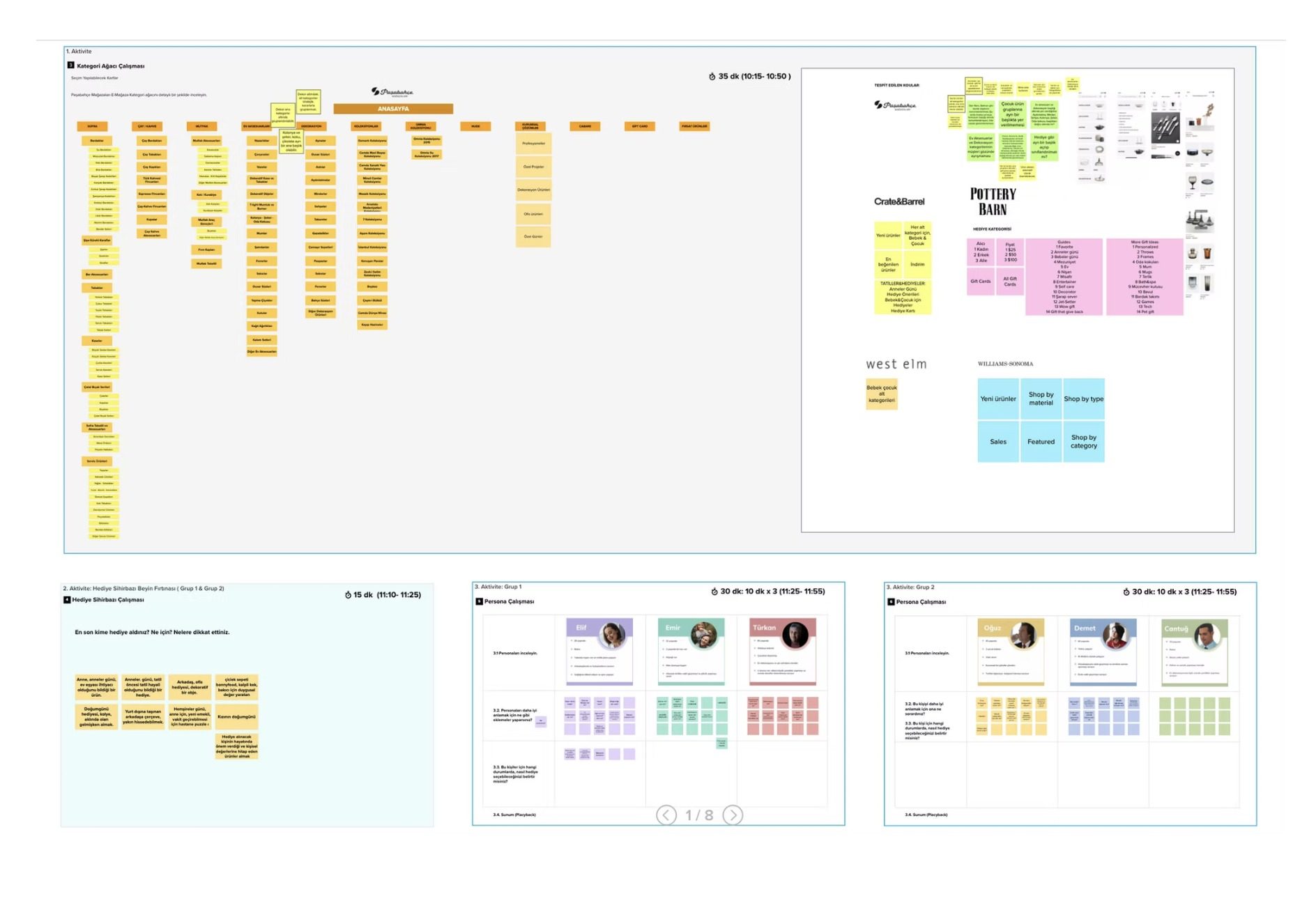This screenshot has height=924, width=1316.
Task: Select the 'Shop by type' blue note
Action: click(x=1083, y=399)
